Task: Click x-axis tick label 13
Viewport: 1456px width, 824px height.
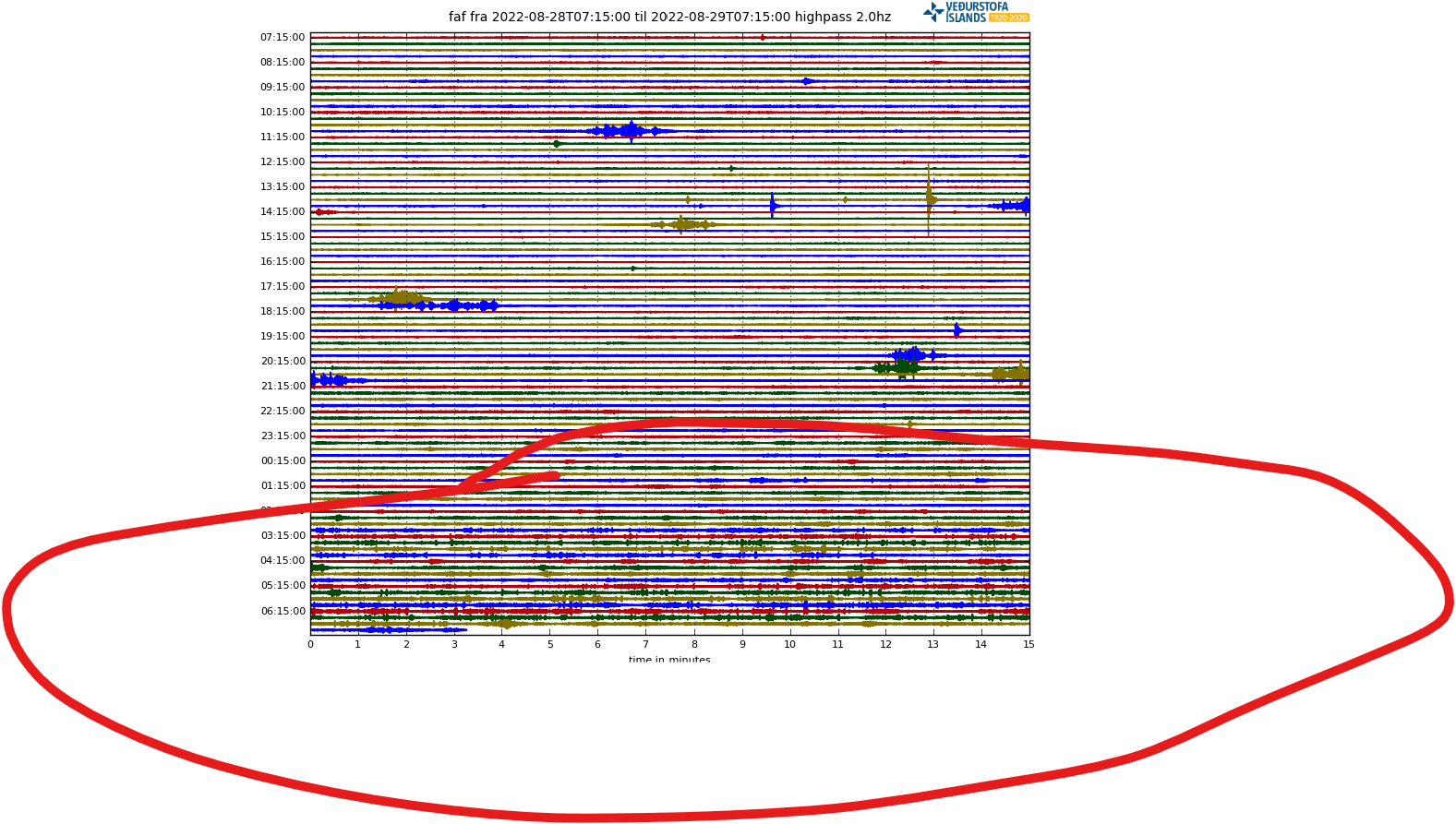Action: (x=933, y=645)
